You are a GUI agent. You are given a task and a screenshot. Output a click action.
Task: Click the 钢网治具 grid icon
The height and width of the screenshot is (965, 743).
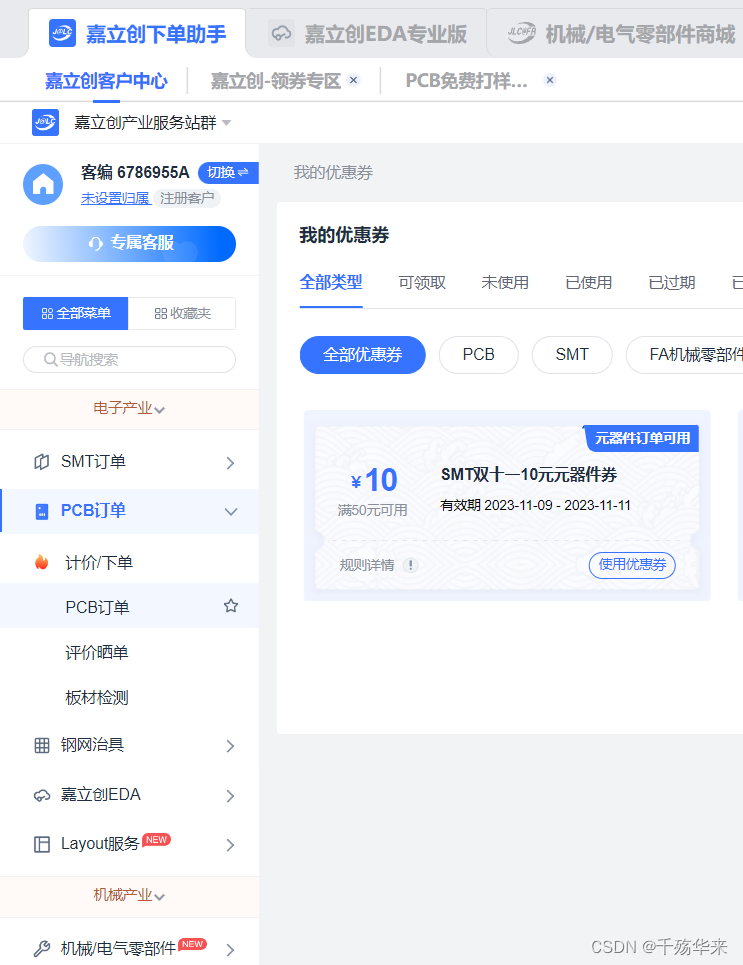tap(41, 746)
